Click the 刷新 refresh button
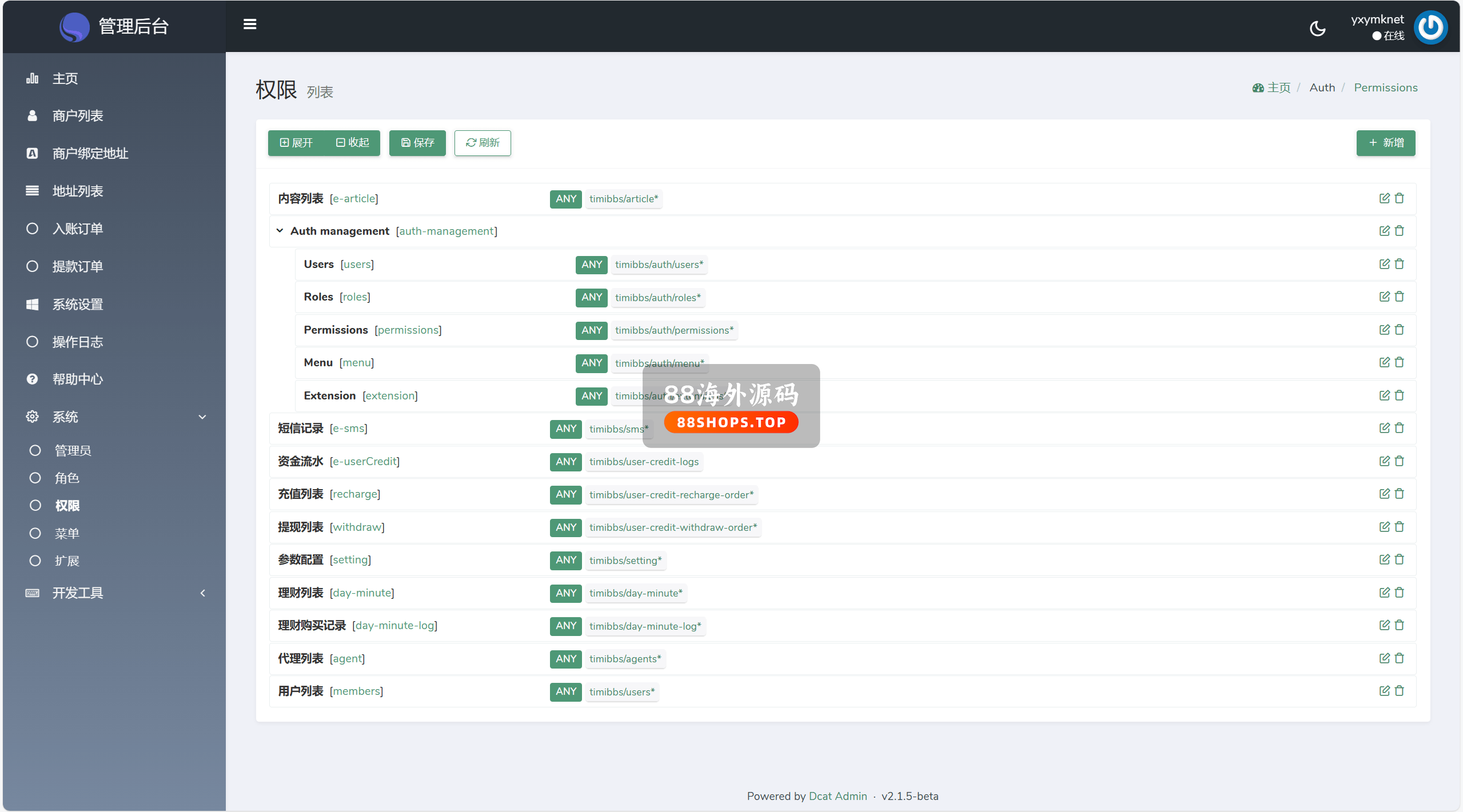 [x=482, y=143]
